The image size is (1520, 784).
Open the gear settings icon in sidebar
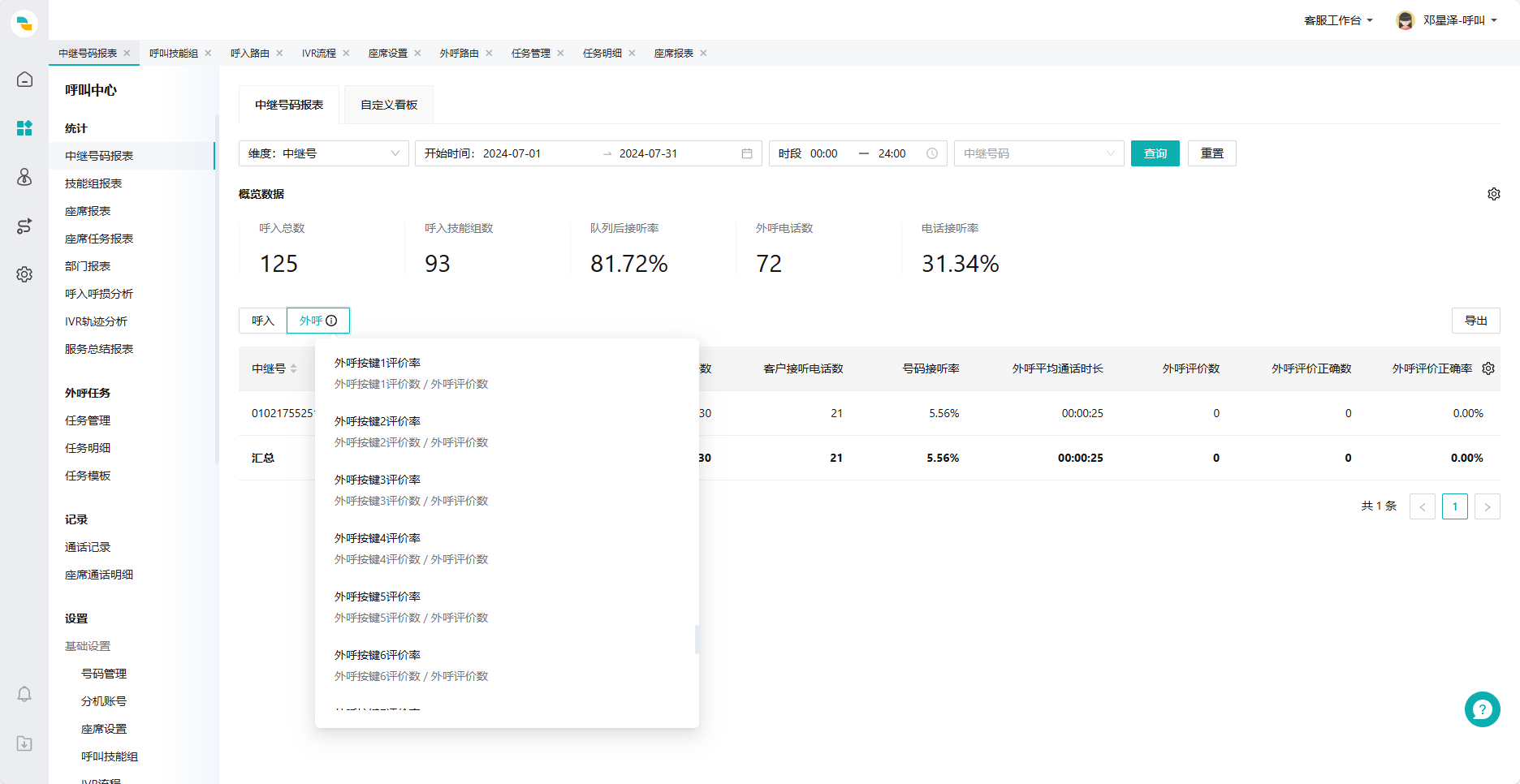coord(24,274)
